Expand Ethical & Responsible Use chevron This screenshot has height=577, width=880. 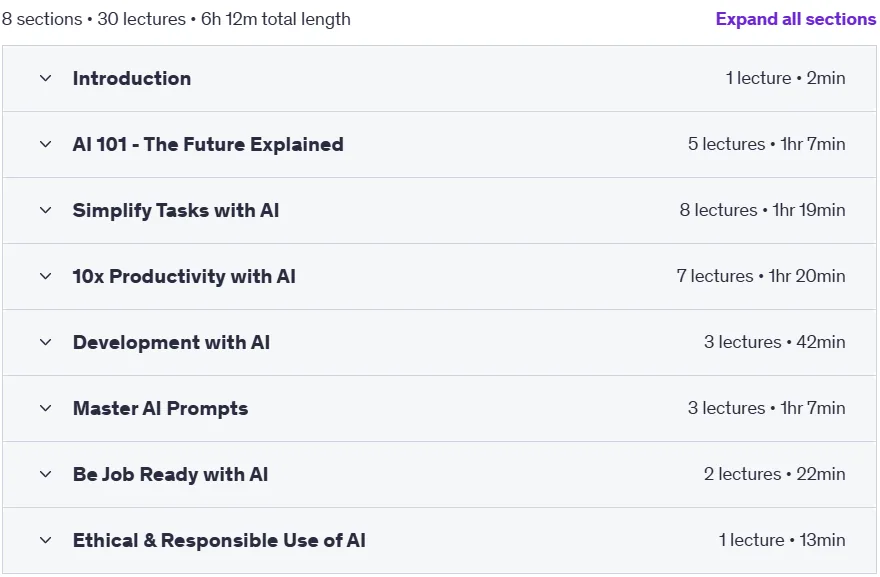tap(45, 540)
